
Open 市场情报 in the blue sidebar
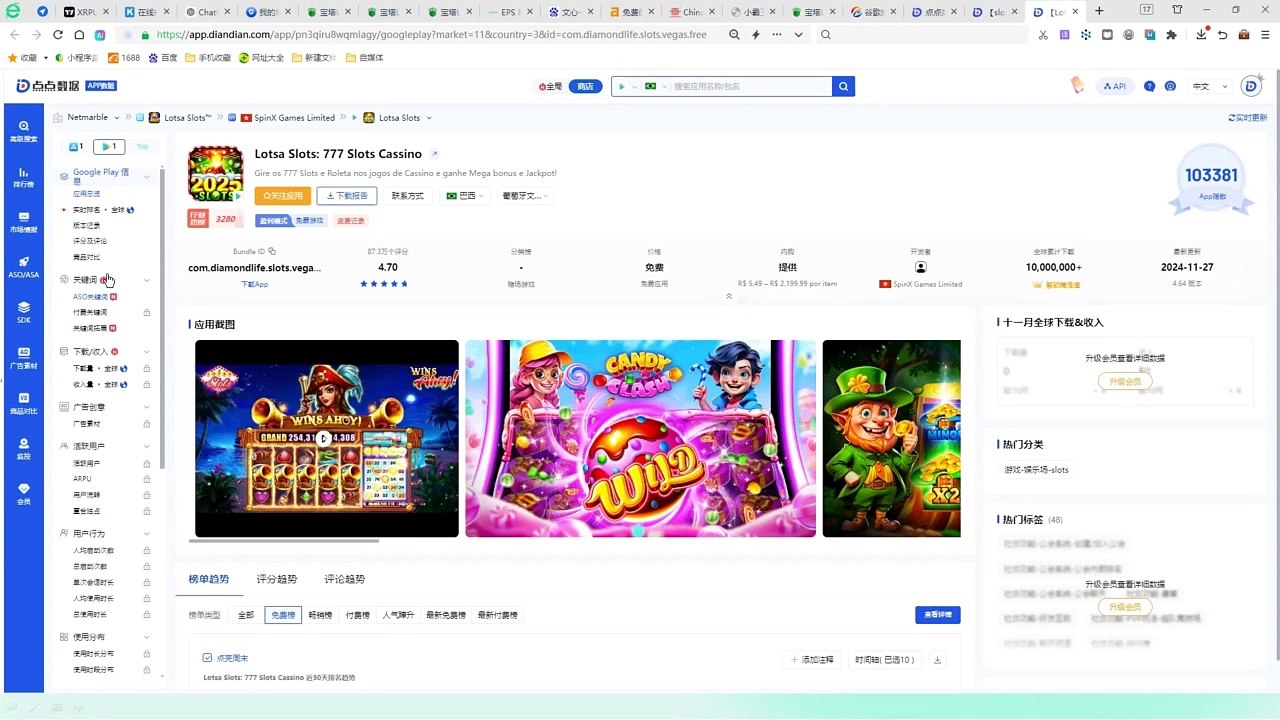pos(23,222)
